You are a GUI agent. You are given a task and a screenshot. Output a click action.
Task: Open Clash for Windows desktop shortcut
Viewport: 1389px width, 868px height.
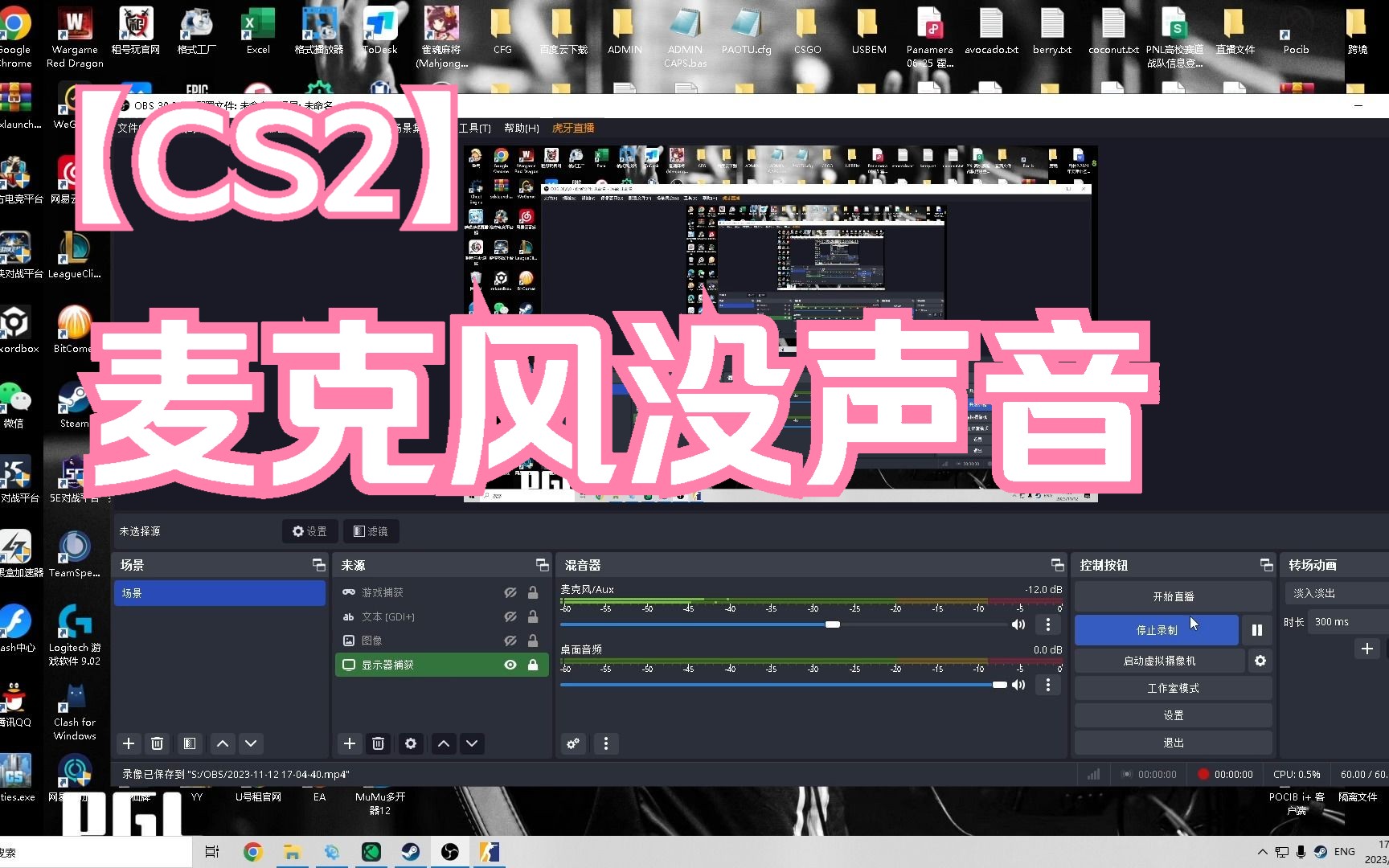(75, 710)
